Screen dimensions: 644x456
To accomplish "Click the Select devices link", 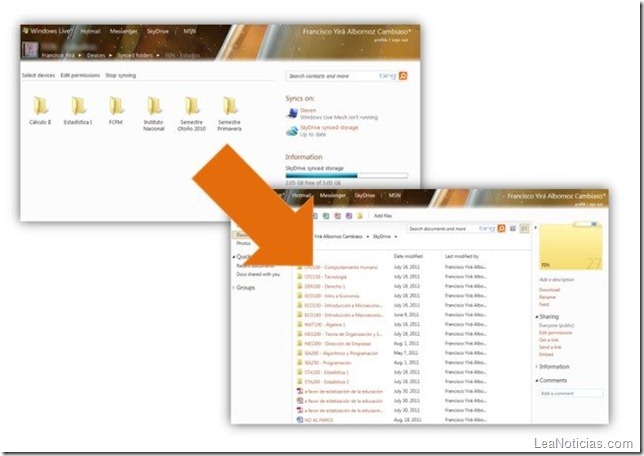I will coord(38,75).
